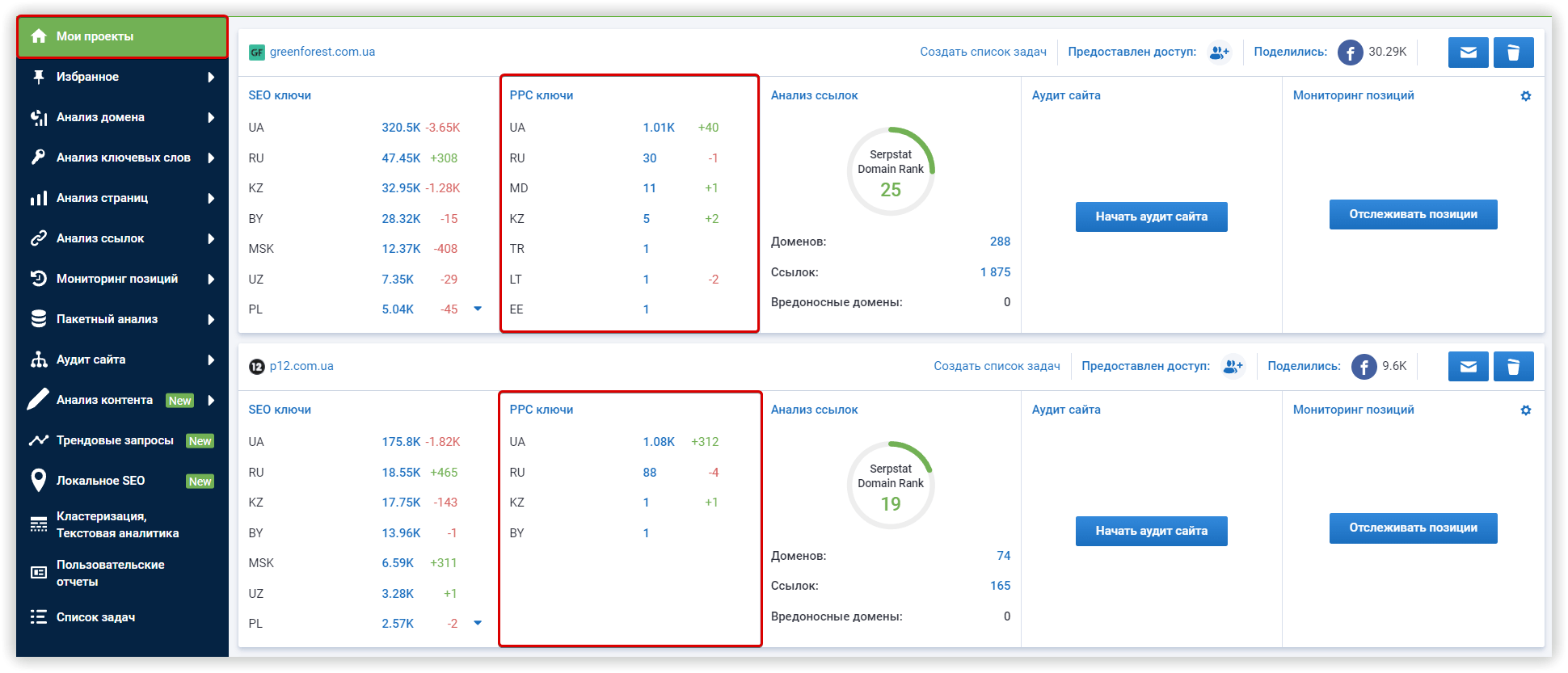Image resolution: width=1568 pixels, height=673 pixels.
Task: Click the key icon for Анализ ключевых слов
Action: coord(39,158)
